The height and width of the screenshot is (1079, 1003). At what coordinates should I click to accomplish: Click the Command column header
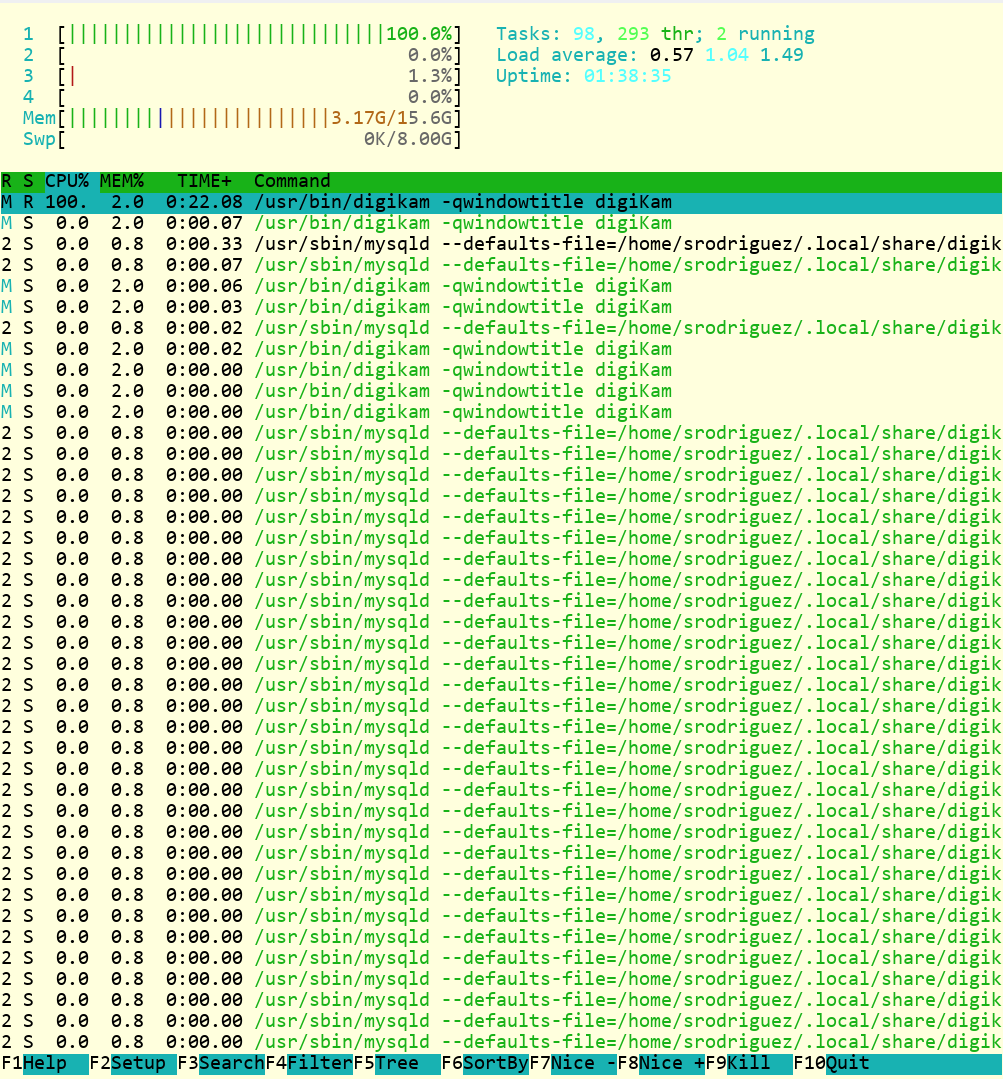pyautogui.click(x=292, y=181)
